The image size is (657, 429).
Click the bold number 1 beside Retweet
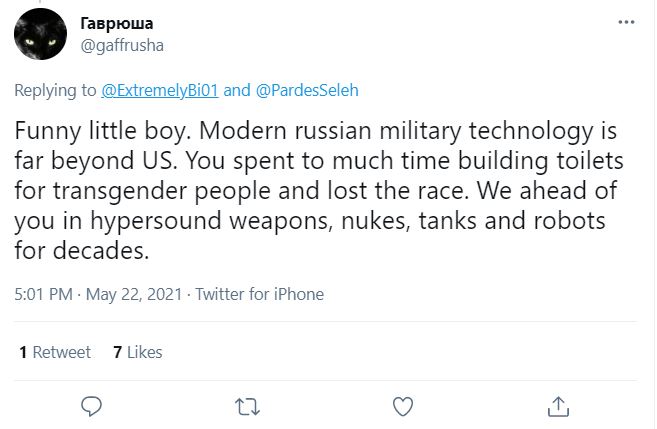[x=23, y=352]
